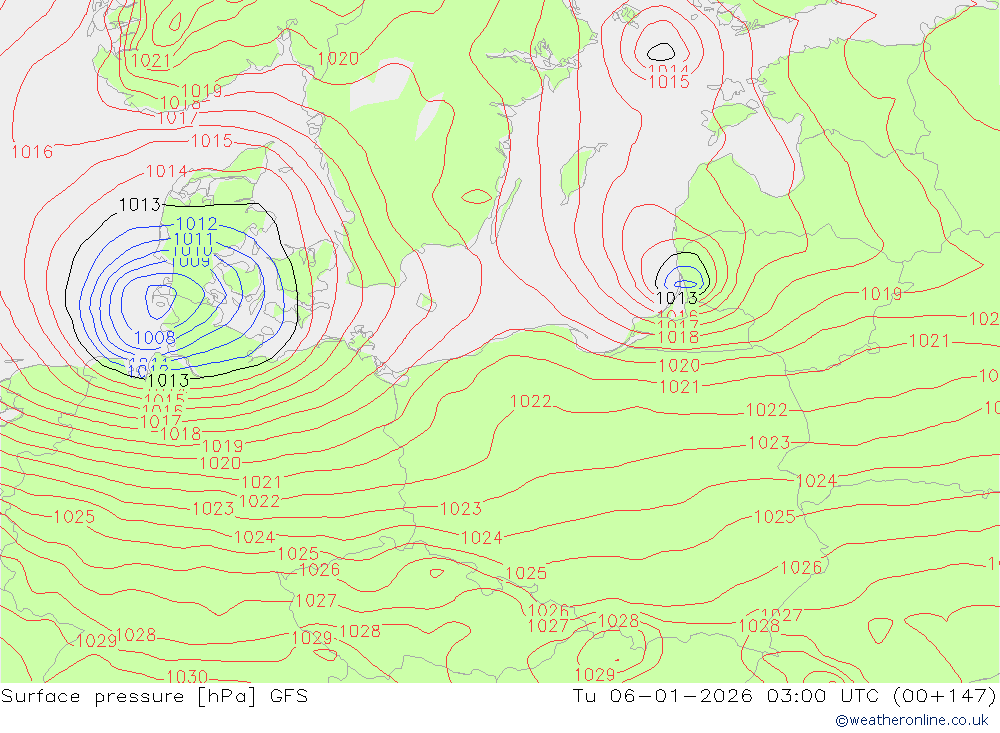Click the blue 1008 isobar label

(155, 337)
